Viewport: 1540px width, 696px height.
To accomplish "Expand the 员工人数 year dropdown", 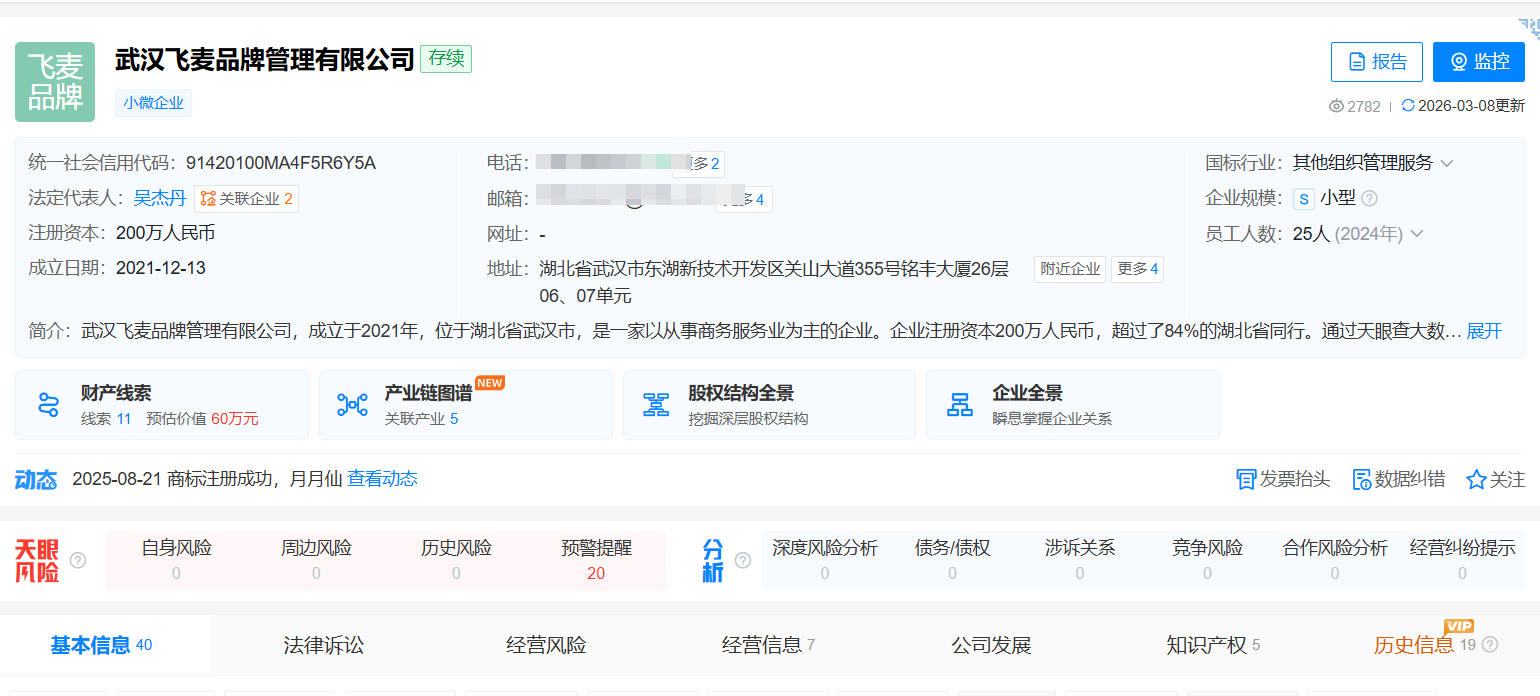I will [x=1416, y=234].
